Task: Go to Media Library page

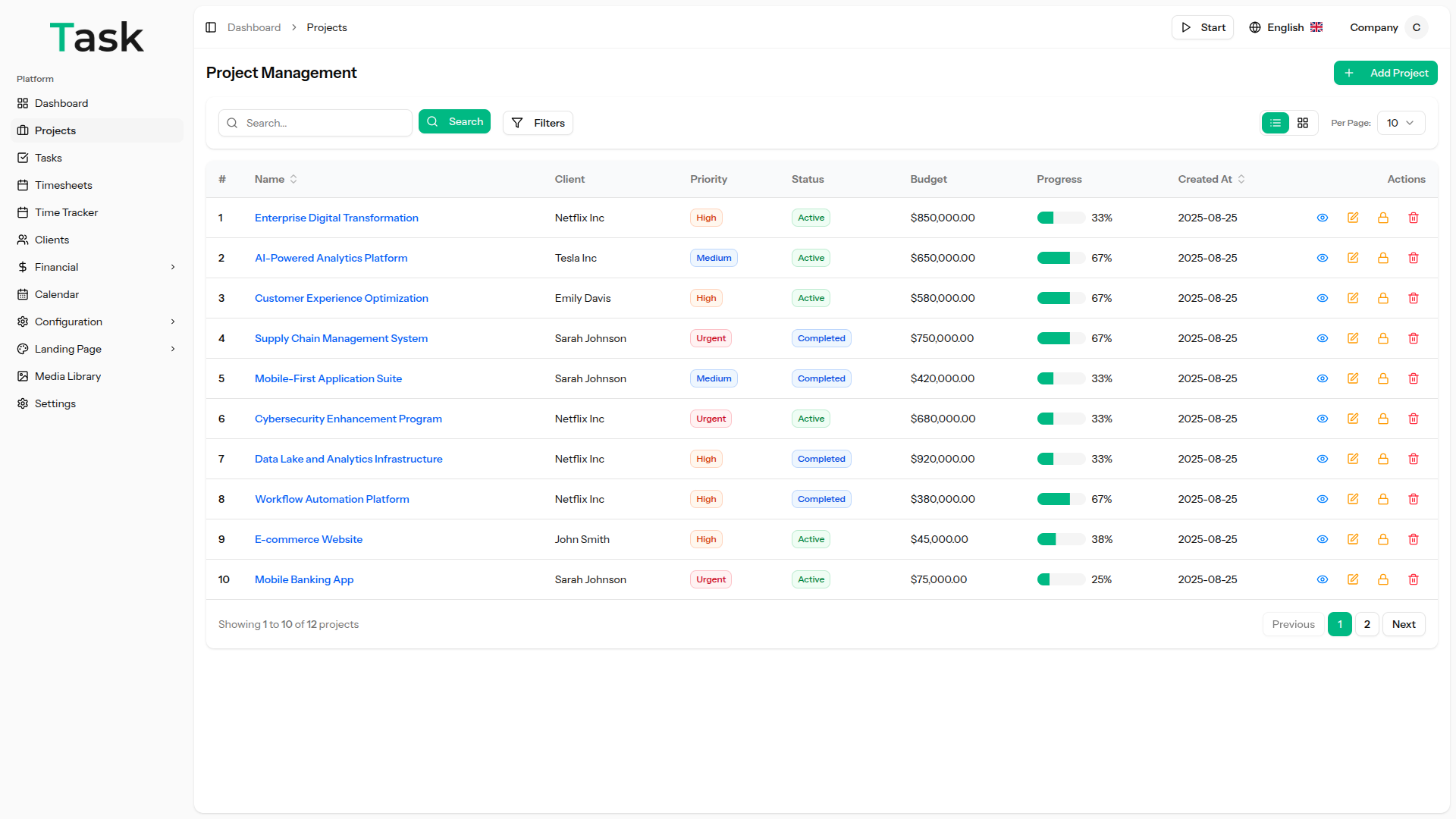Action: click(x=67, y=376)
